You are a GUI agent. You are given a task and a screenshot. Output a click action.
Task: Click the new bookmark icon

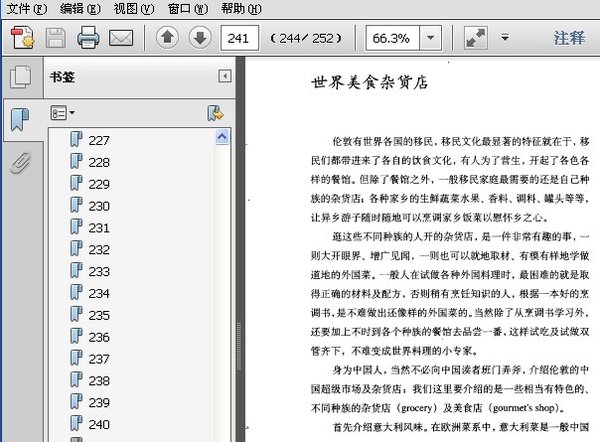(x=215, y=113)
